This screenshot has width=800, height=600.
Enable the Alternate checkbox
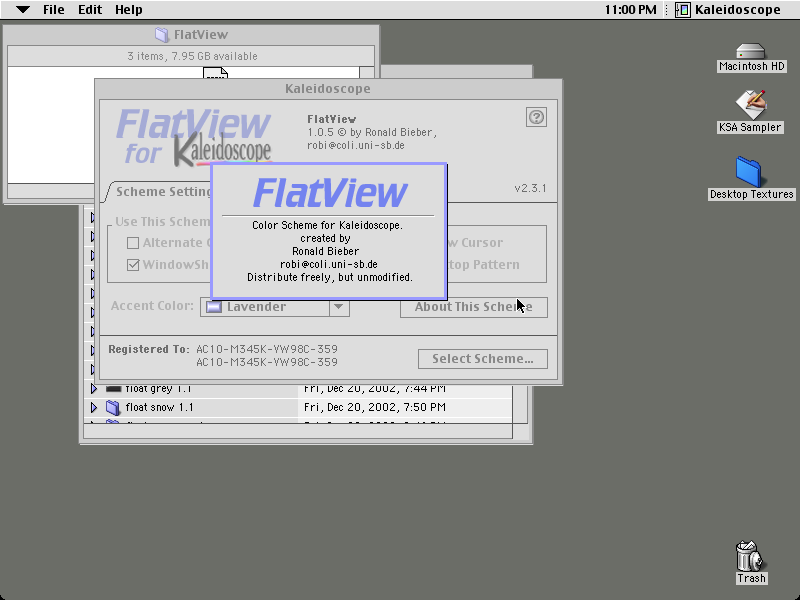[133, 243]
